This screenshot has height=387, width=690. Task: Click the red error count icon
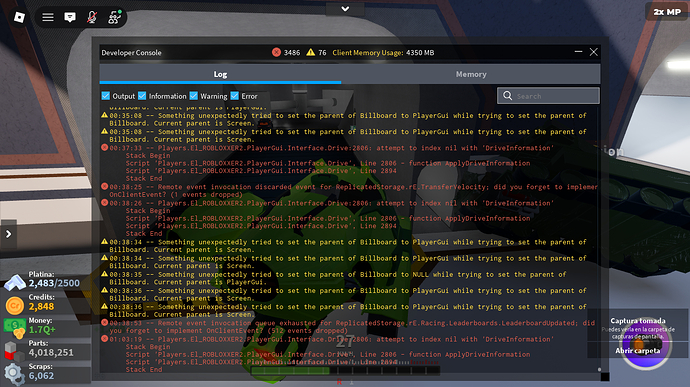click(276, 52)
